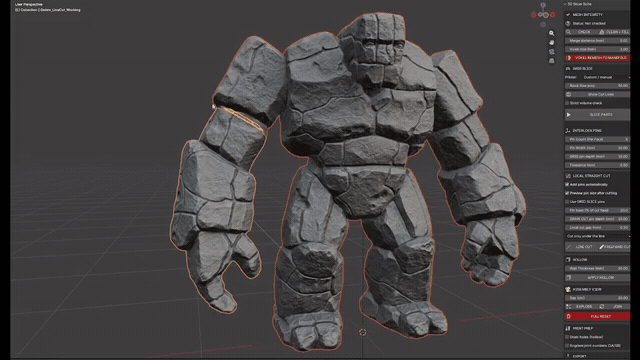Adjust the Wall Thickness slider field

click(x=597, y=269)
